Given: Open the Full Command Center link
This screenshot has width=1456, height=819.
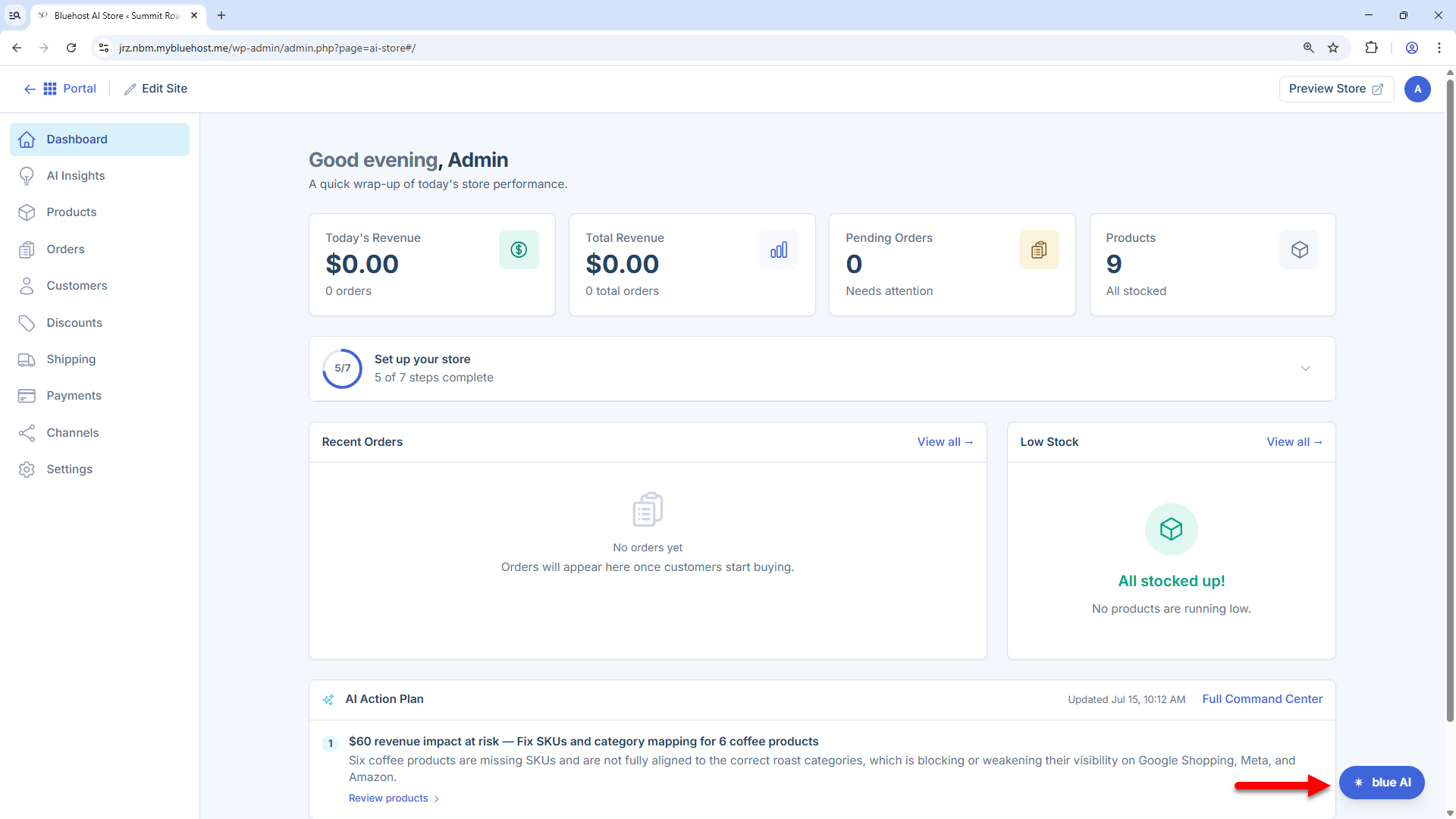Looking at the screenshot, I should tap(1262, 699).
